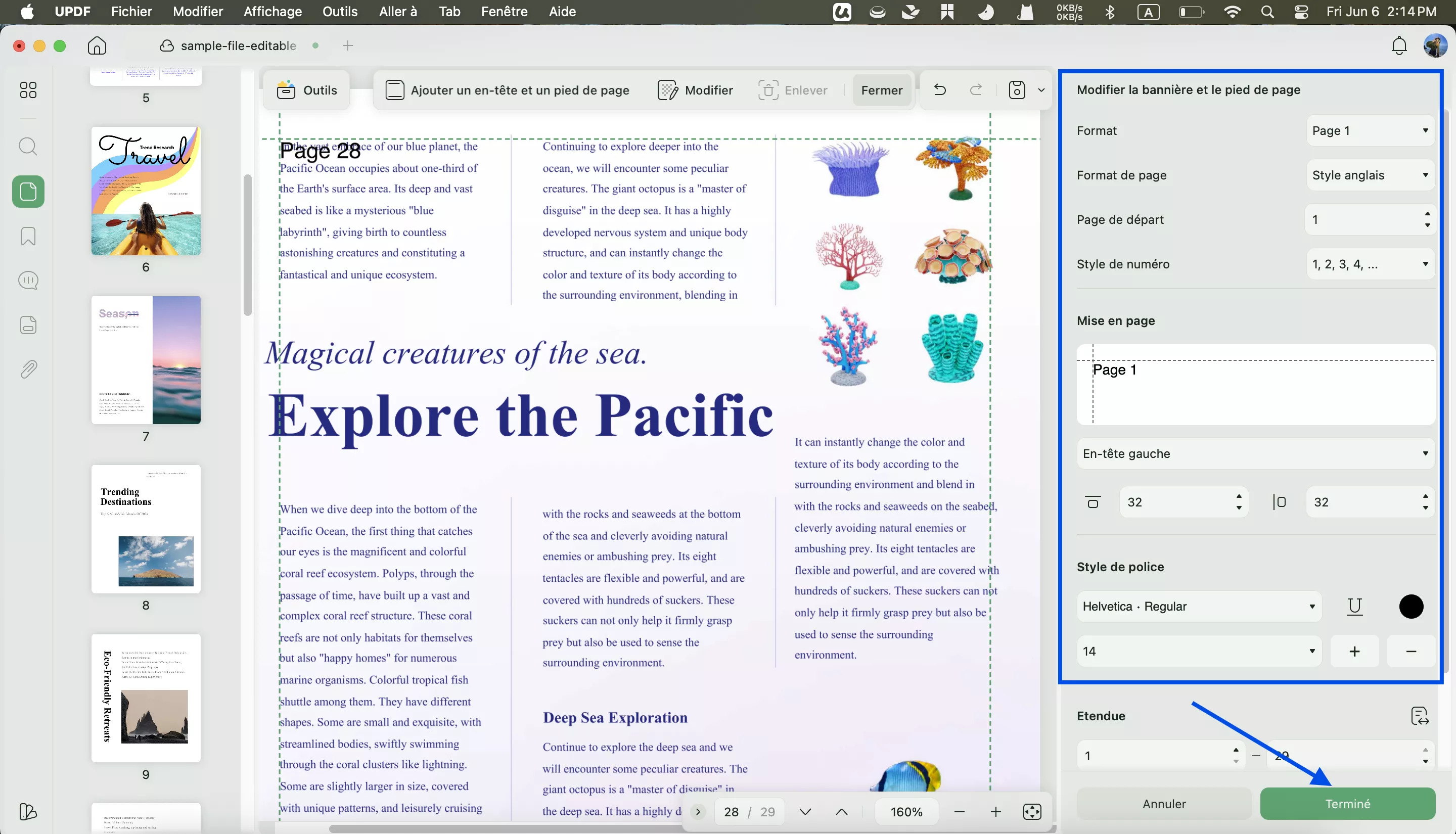Image resolution: width=1456 pixels, height=834 pixels.
Task: Open macOS Control Center icon
Action: pos(1301,12)
